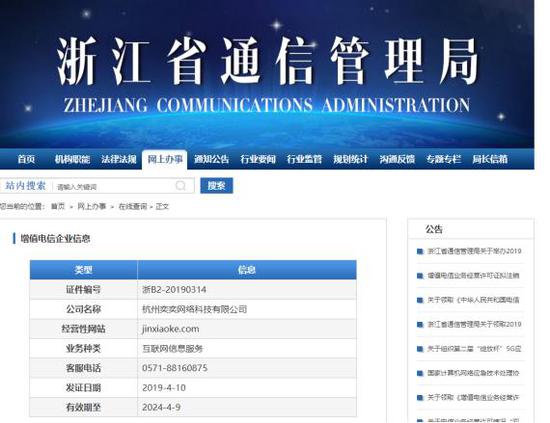The width and height of the screenshot is (550, 423).
Task: Open notice 增值电信业务经营许可证拟注销
Action: coord(473,276)
